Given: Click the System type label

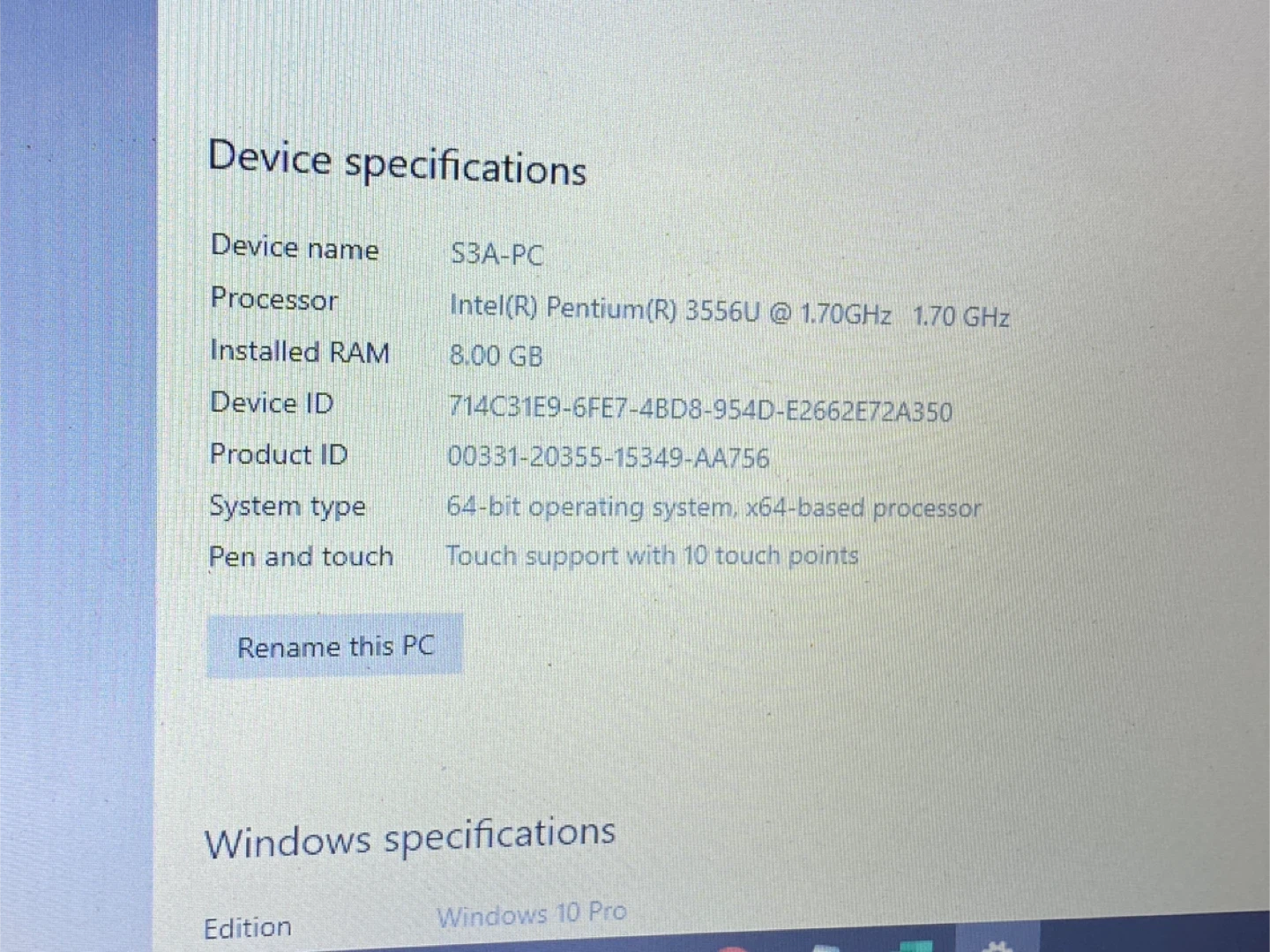Looking at the screenshot, I should pos(288,506).
